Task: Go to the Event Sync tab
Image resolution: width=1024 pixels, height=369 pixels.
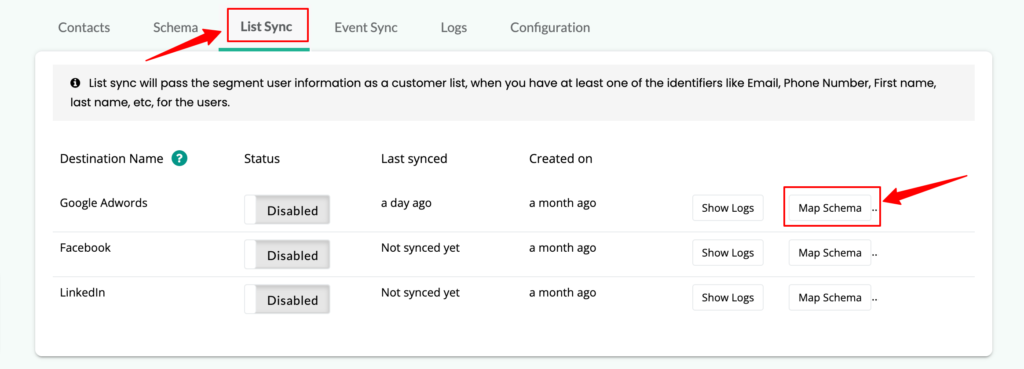Action: pos(366,27)
